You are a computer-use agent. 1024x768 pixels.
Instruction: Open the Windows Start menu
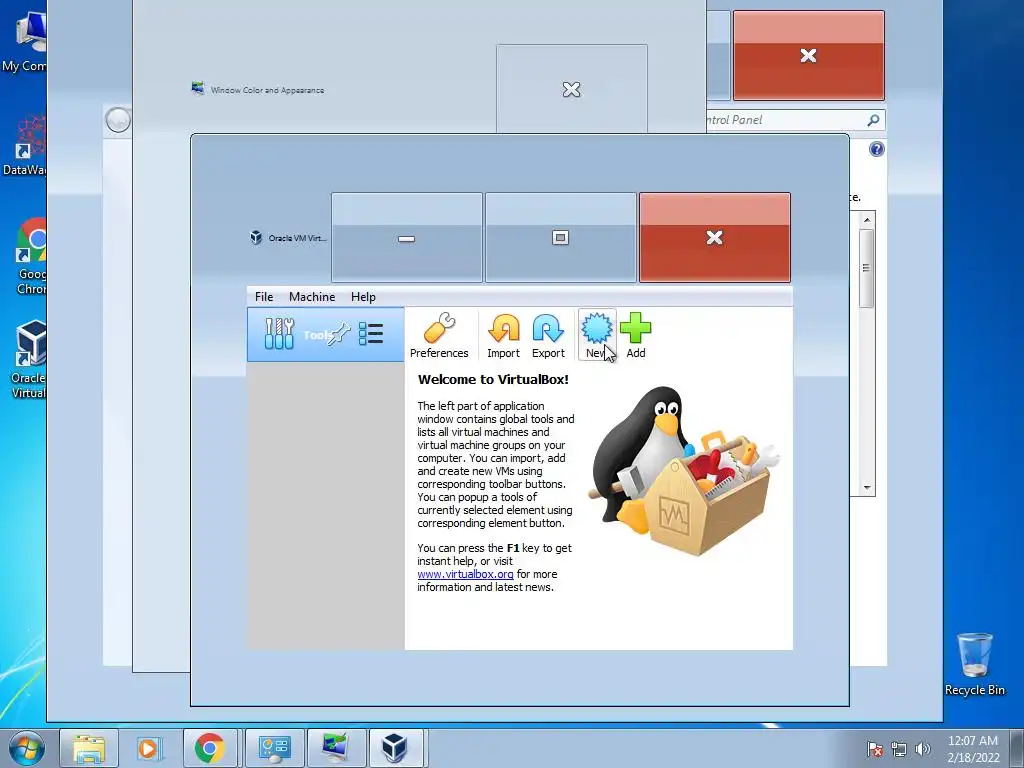tap(26, 748)
